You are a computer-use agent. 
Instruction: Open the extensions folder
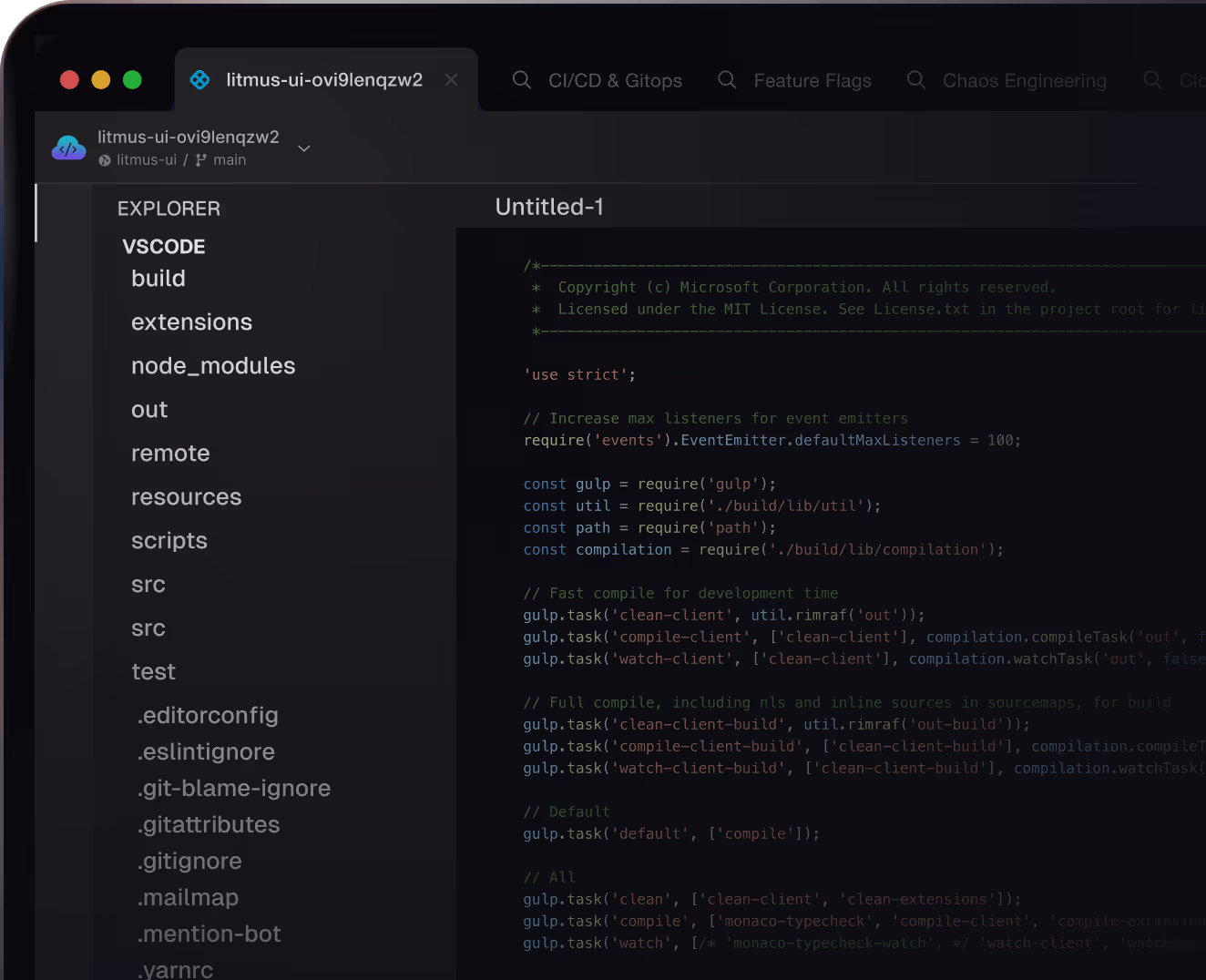click(191, 322)
